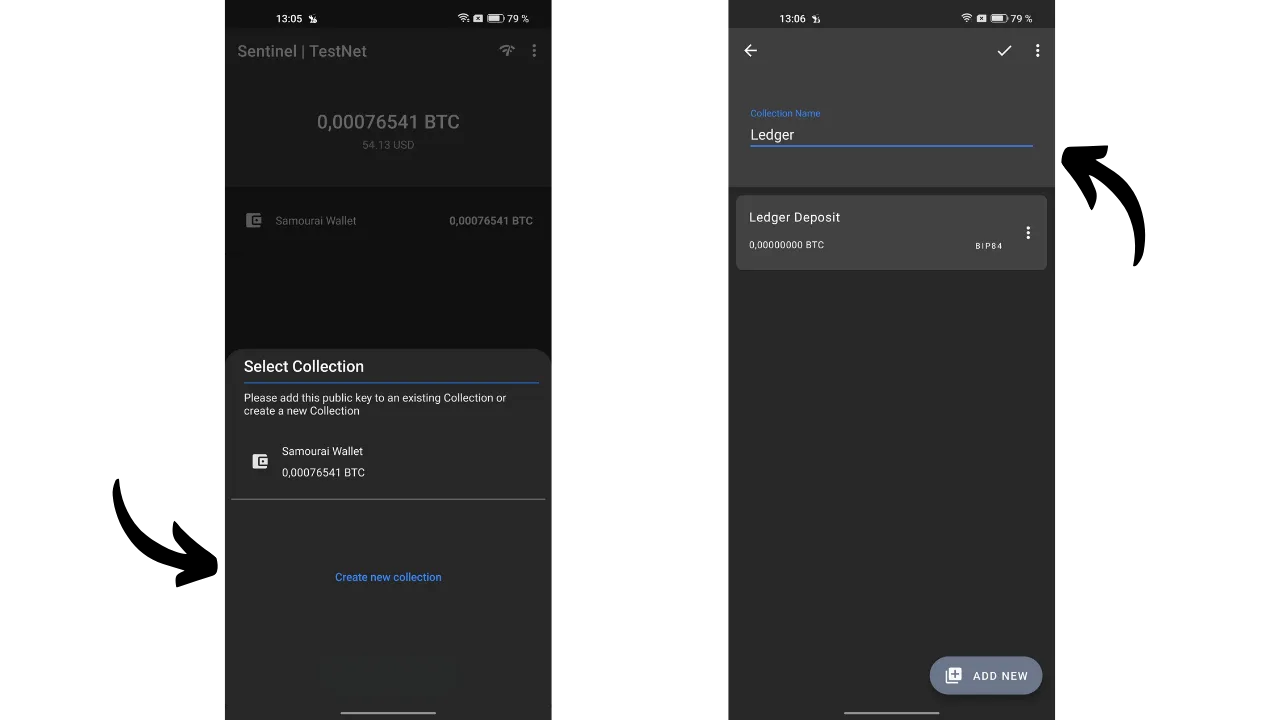Tap the BIP84 label on Ledger Deposit
This screenshot has height=720, width=1280.
coord(988,246)
